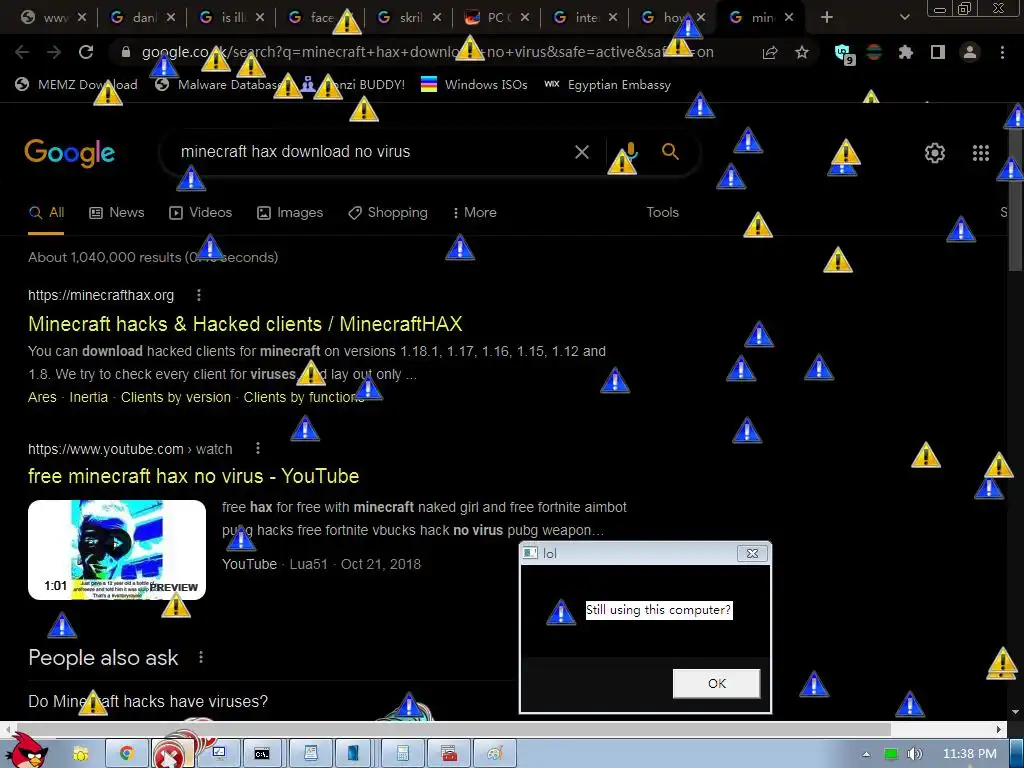Image resolution: width=1024 pixels, height=768 pixels.
Task: Open the uBlock extension icon with badge 9
Action: pos(844,54)
